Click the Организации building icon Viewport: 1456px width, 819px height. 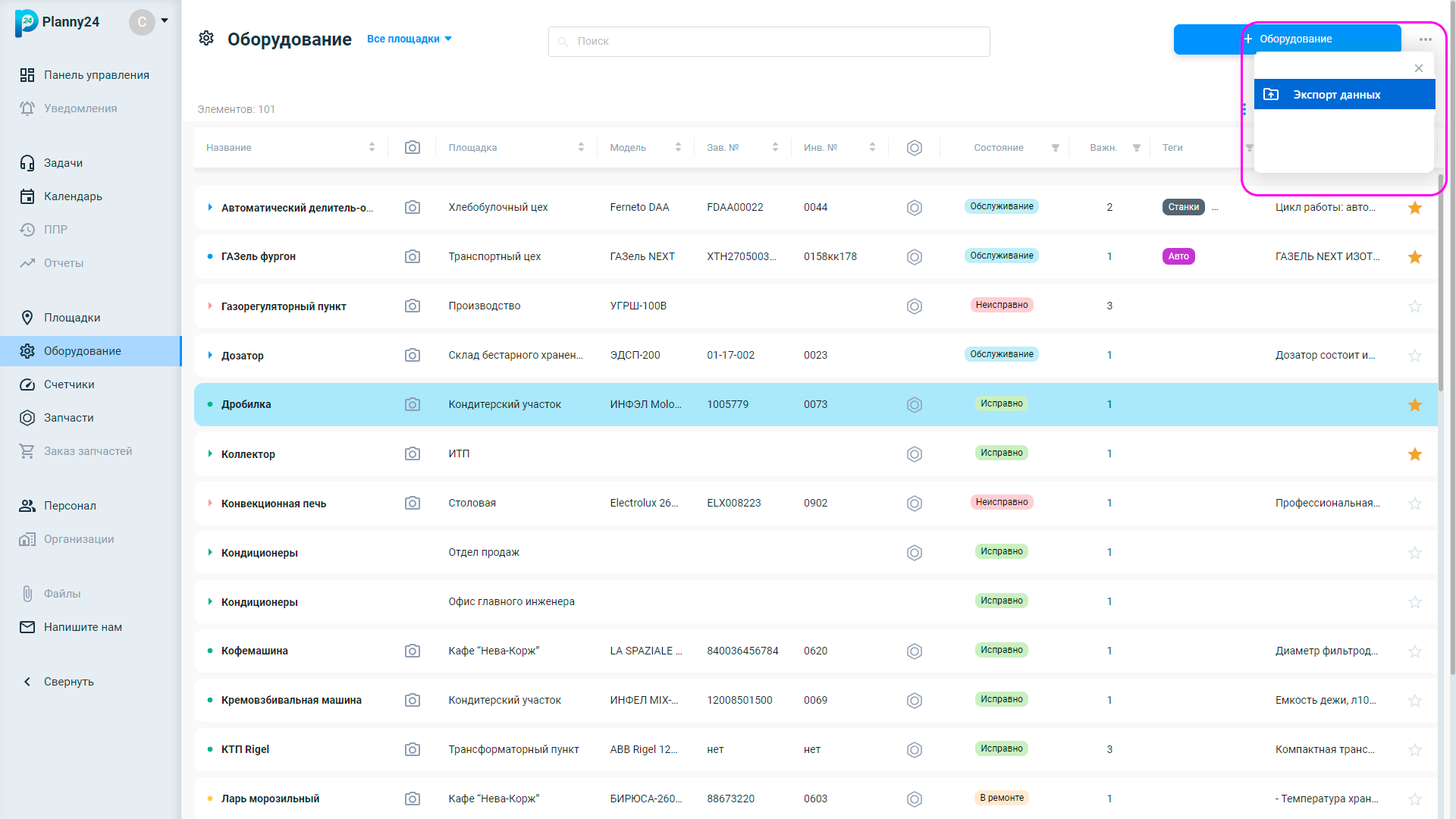(x=27, y=539)
